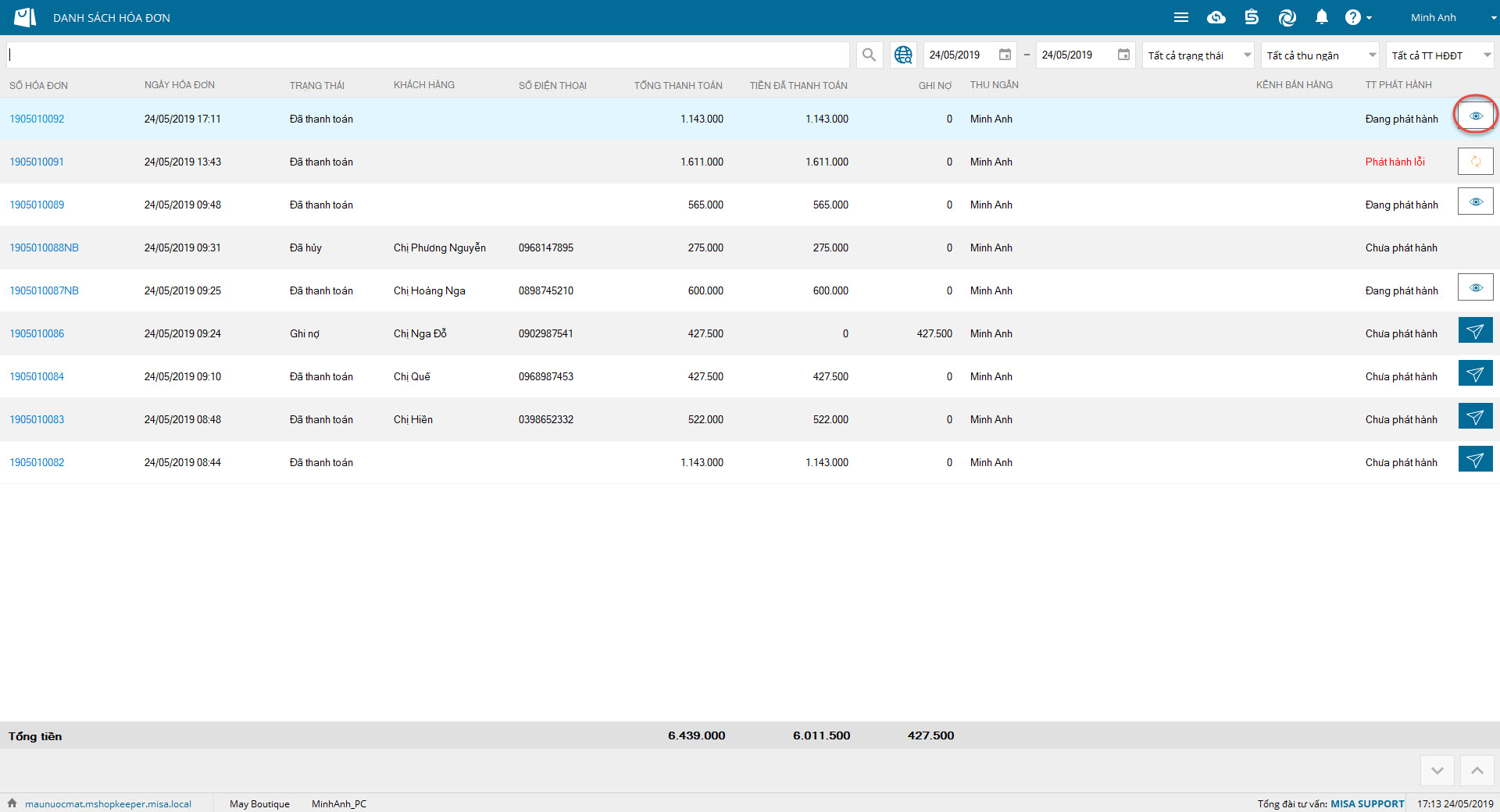Expand the 'Tất cả thu ngân' dropdown
The height and width of the screenshot is (812, 1500).
coord(1320,55)
